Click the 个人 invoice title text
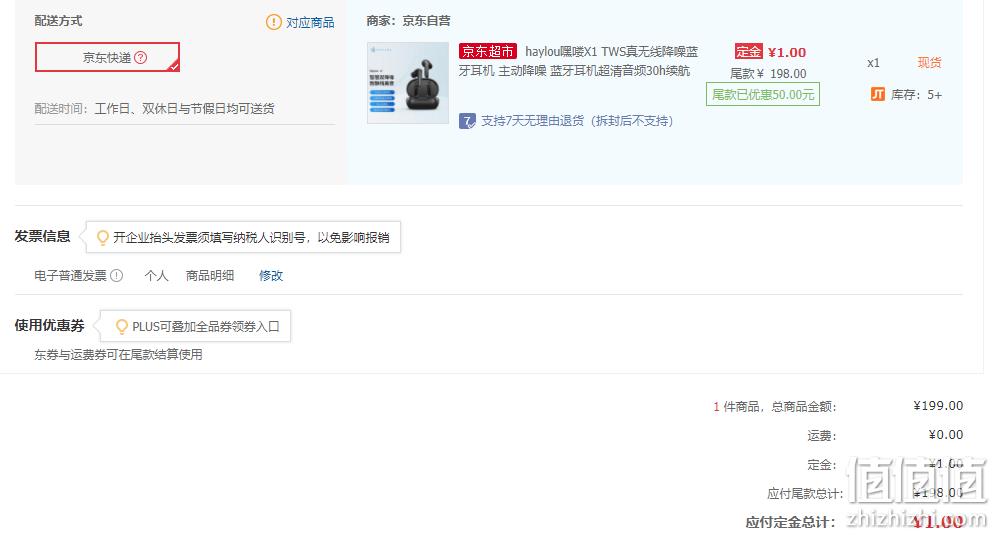Viewport: 996px width, 536px height. point(156,276)
